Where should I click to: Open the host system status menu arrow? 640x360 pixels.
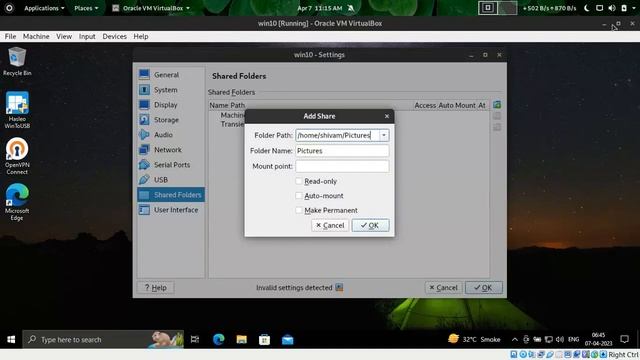pyautogui.click(x=634, y=8)
